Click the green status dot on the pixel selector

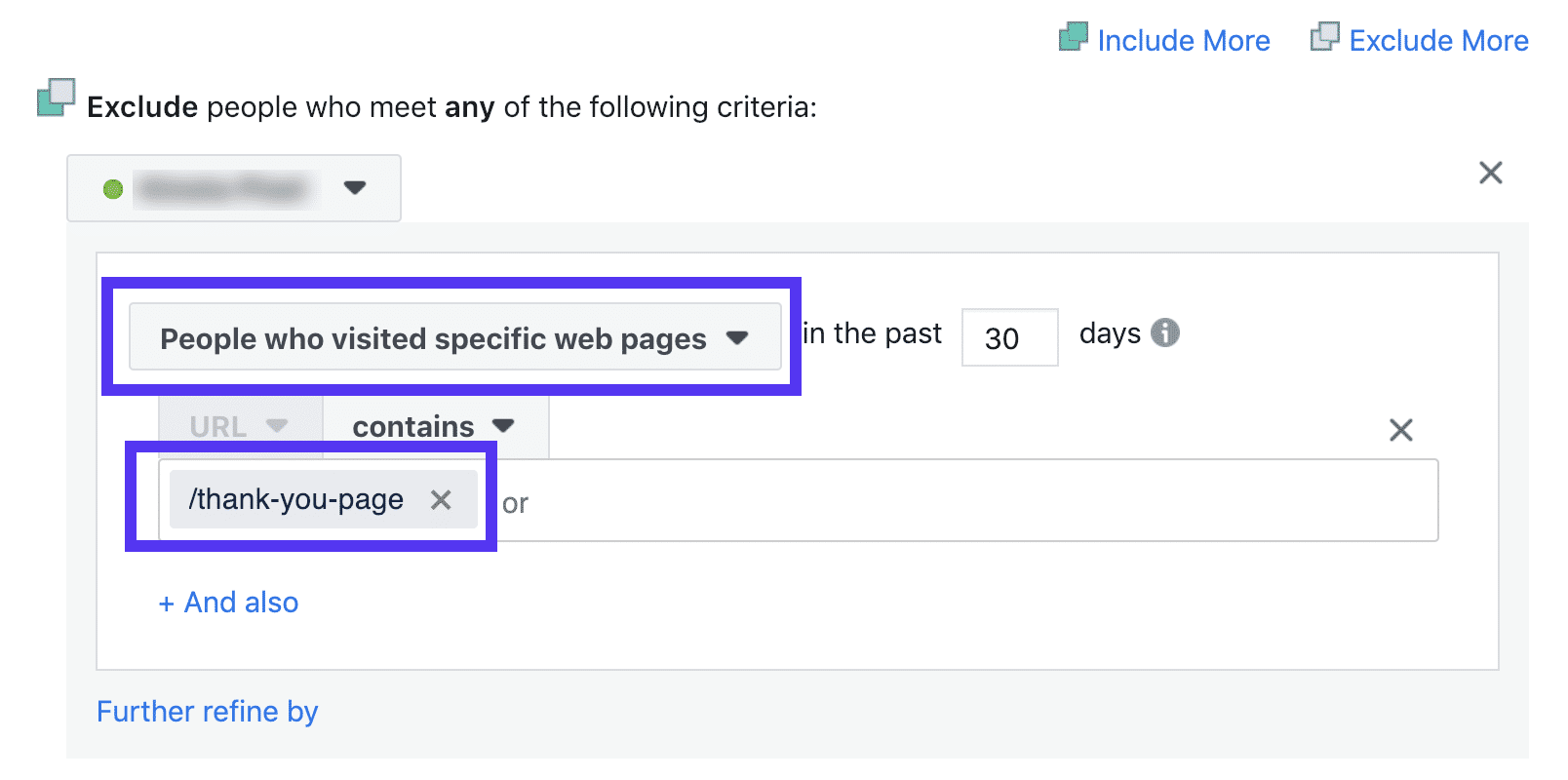(114, 188)
